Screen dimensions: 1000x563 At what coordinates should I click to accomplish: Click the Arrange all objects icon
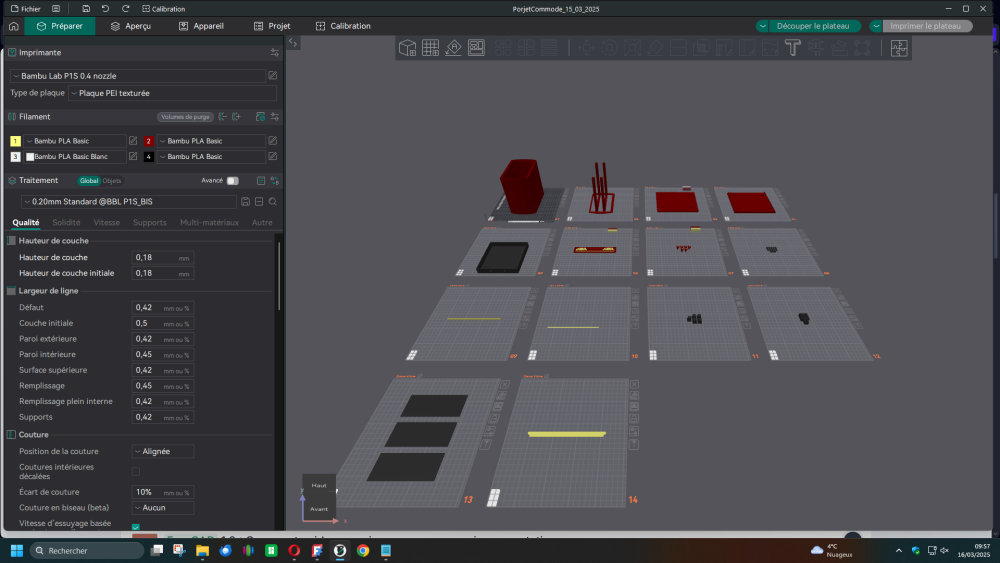pos(476,48)
